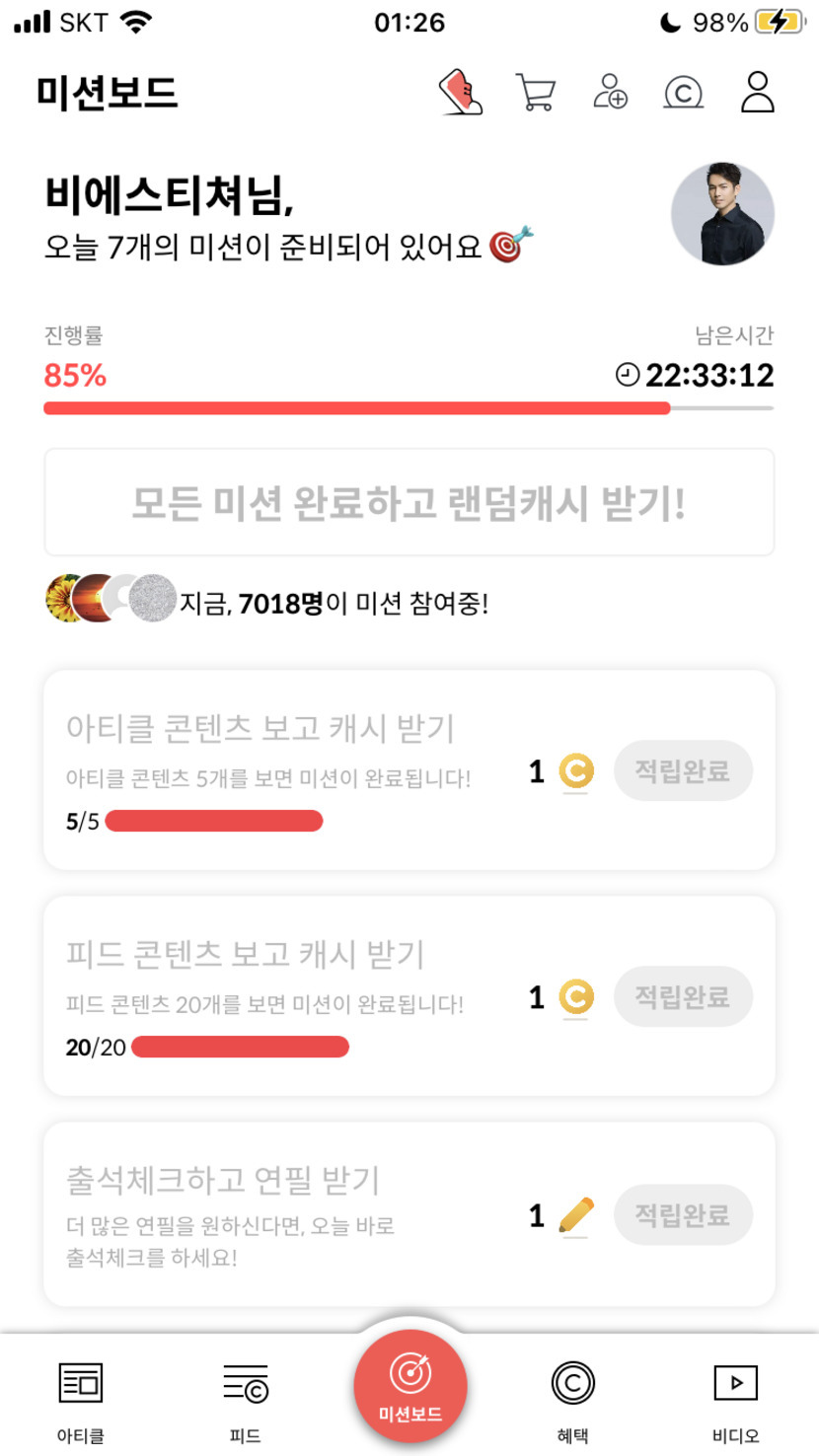Tap 적립완료 on the feed mission
The height and width of the screenshot is (1456, 819).
pos(683,996)
